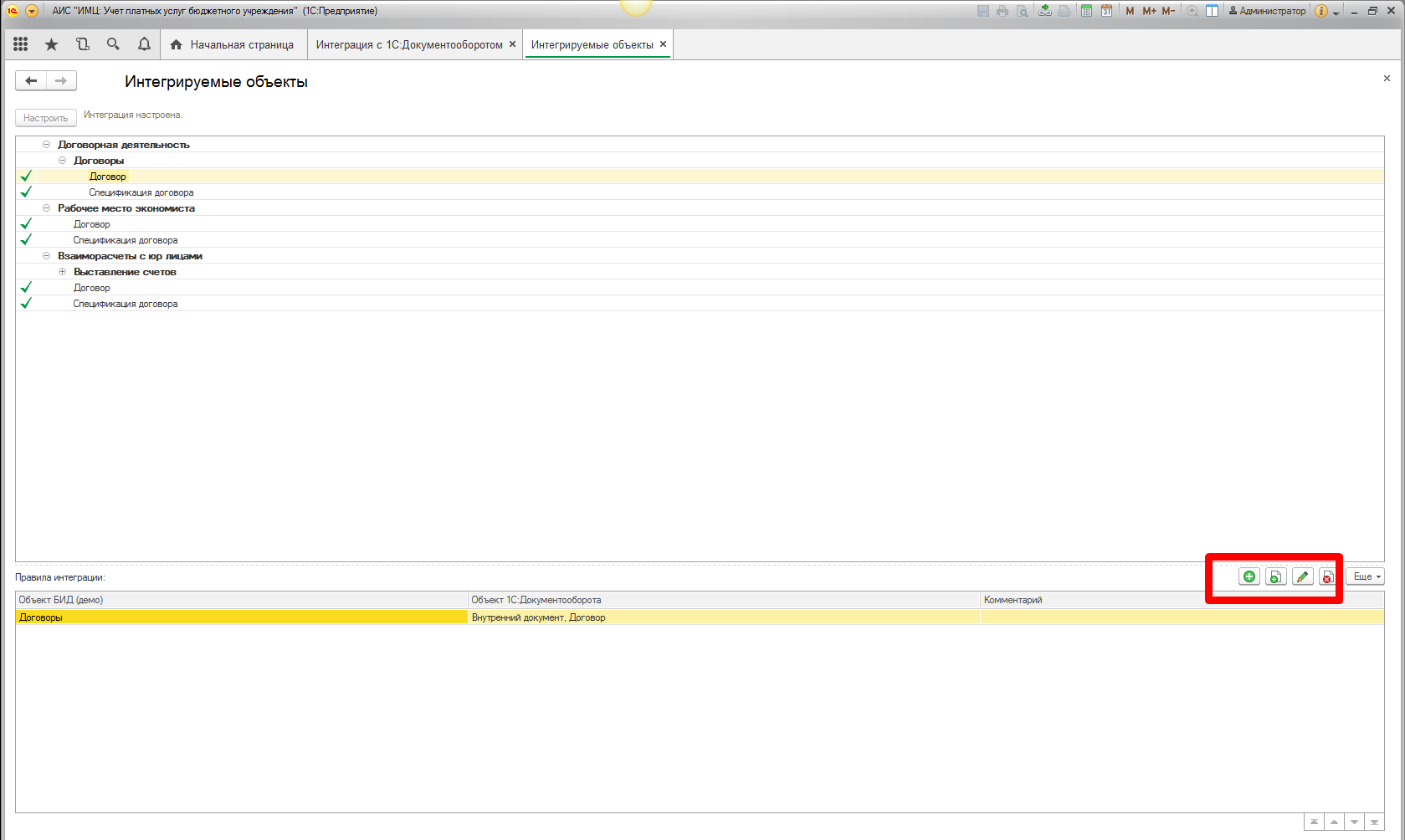This screenshot has width=1405, height=840.
Task: Open the calculator icon in title bar
Action: [x=1086, y=11]
